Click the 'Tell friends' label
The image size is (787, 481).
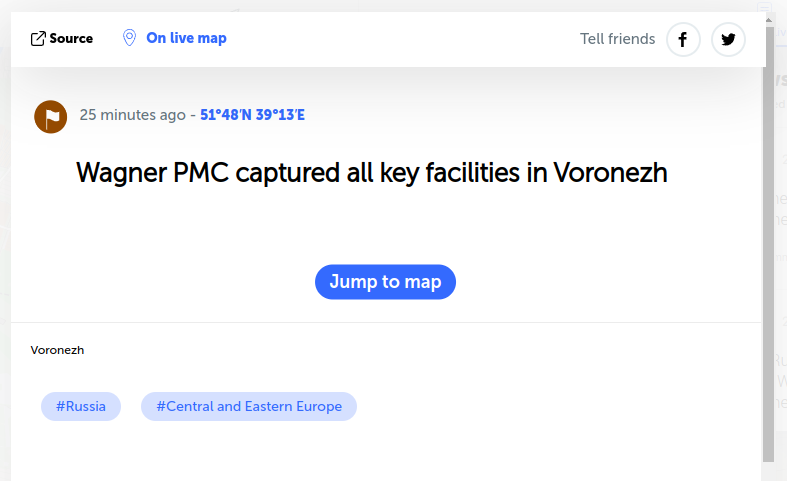pyautogui.click(x=617, y=39)
